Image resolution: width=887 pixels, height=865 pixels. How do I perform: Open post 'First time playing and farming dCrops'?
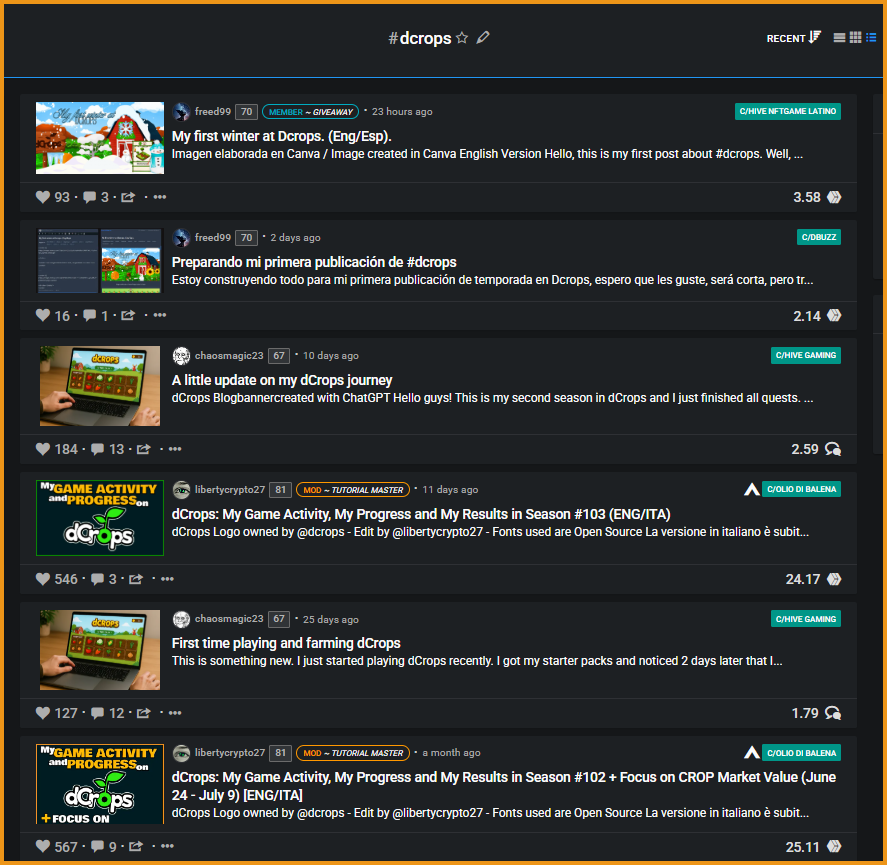[286, 643]
